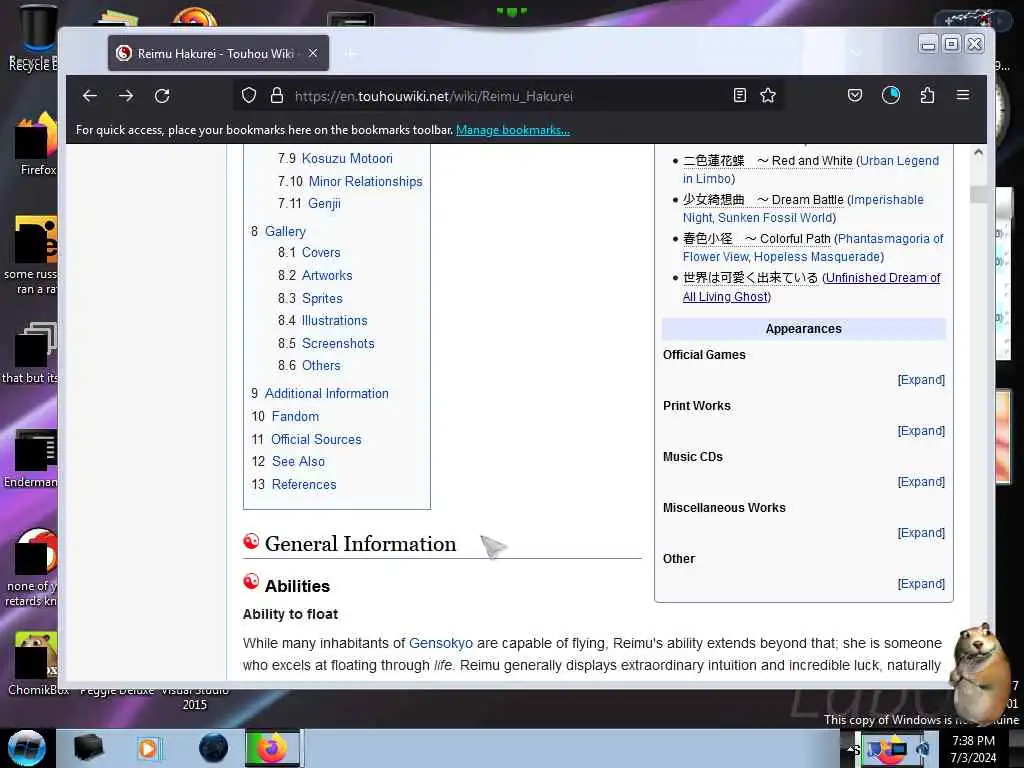
Task: Click the page scrollbar up arrow
Action: 978,152
